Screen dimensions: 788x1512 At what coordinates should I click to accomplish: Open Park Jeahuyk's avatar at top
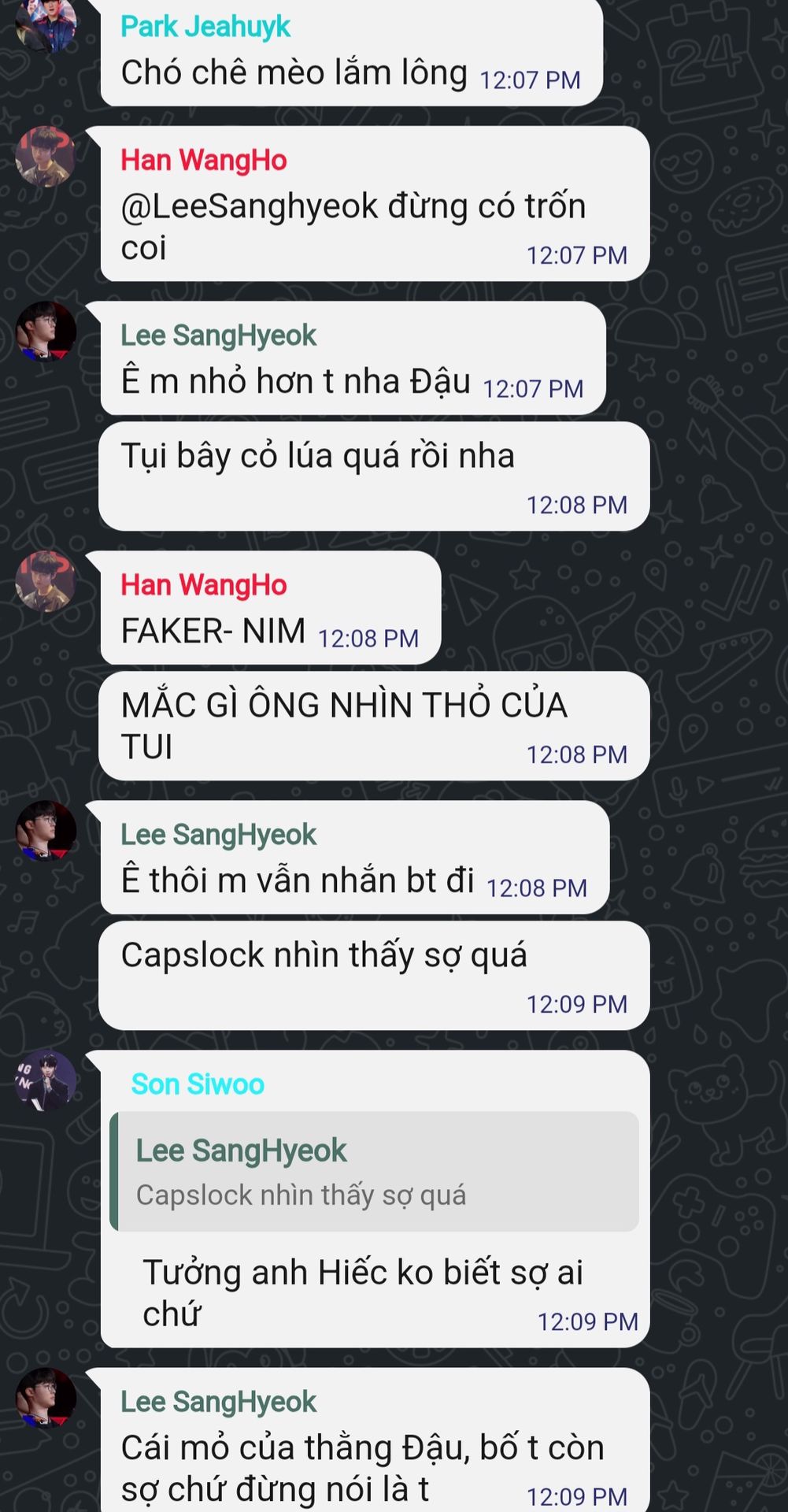click(x=46, y=24)
